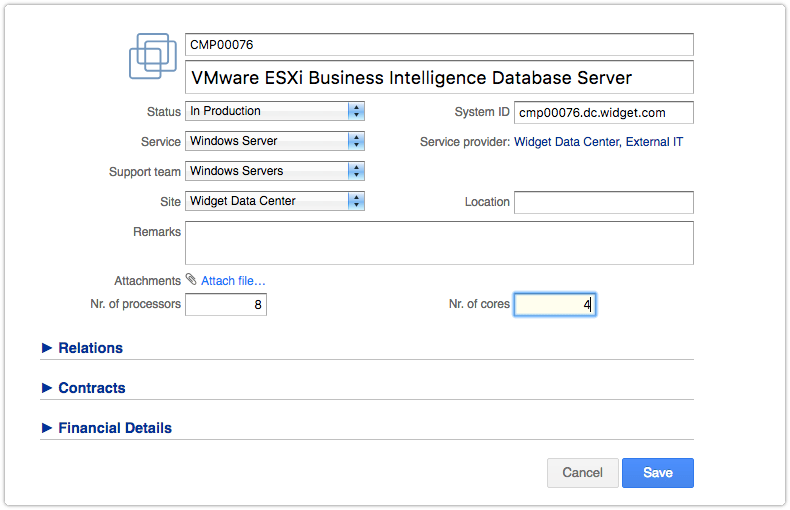790x510 pixels.
Task: Click the empty Location field
Action: click(x=604, y=203)
